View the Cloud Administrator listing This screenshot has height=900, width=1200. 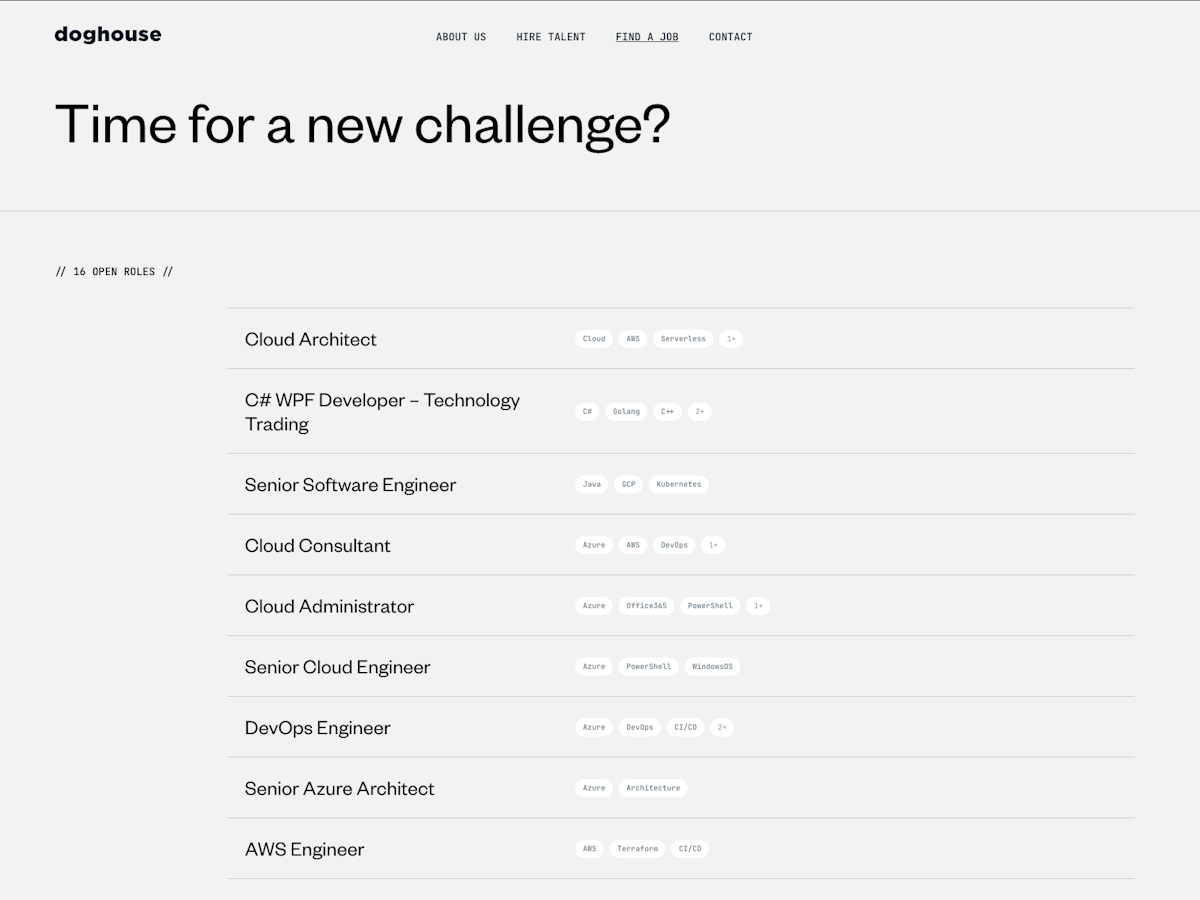coord(680,606)
